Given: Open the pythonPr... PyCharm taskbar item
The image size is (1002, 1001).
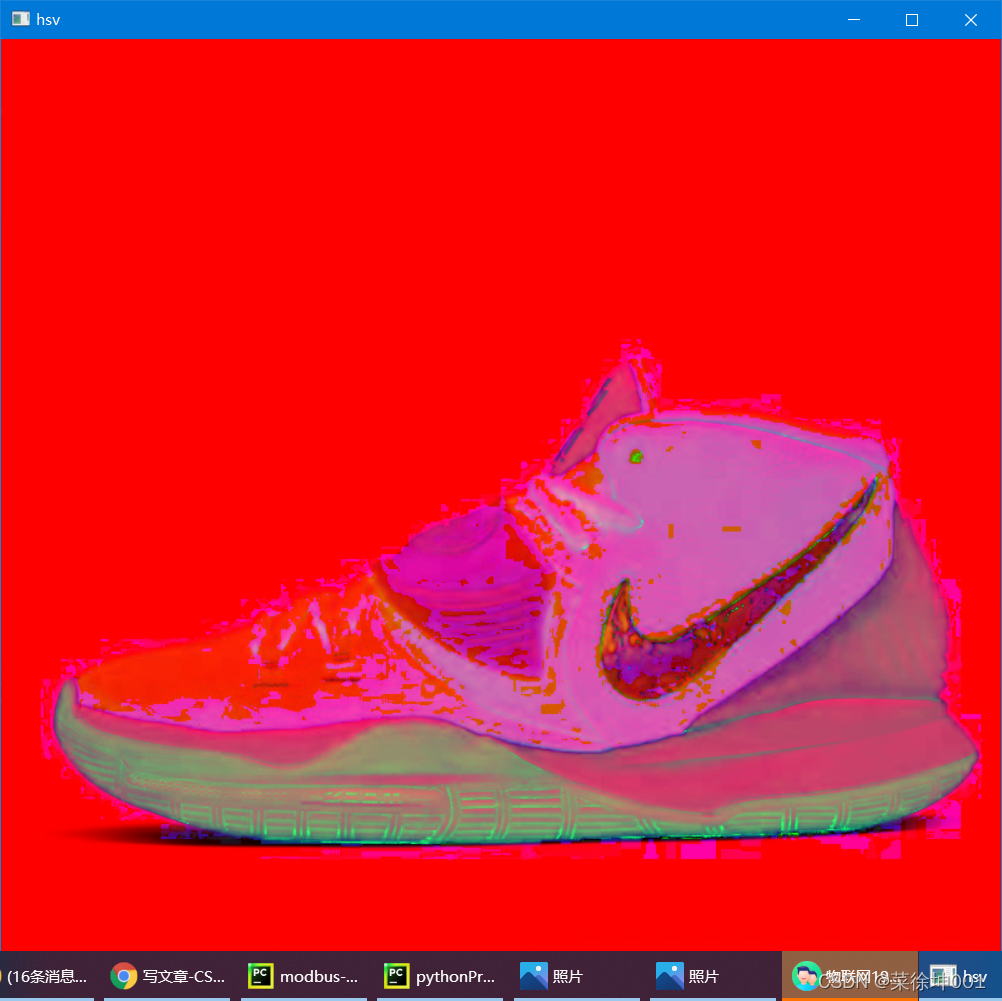Looking at the screenshot, I should click(440, 976).
